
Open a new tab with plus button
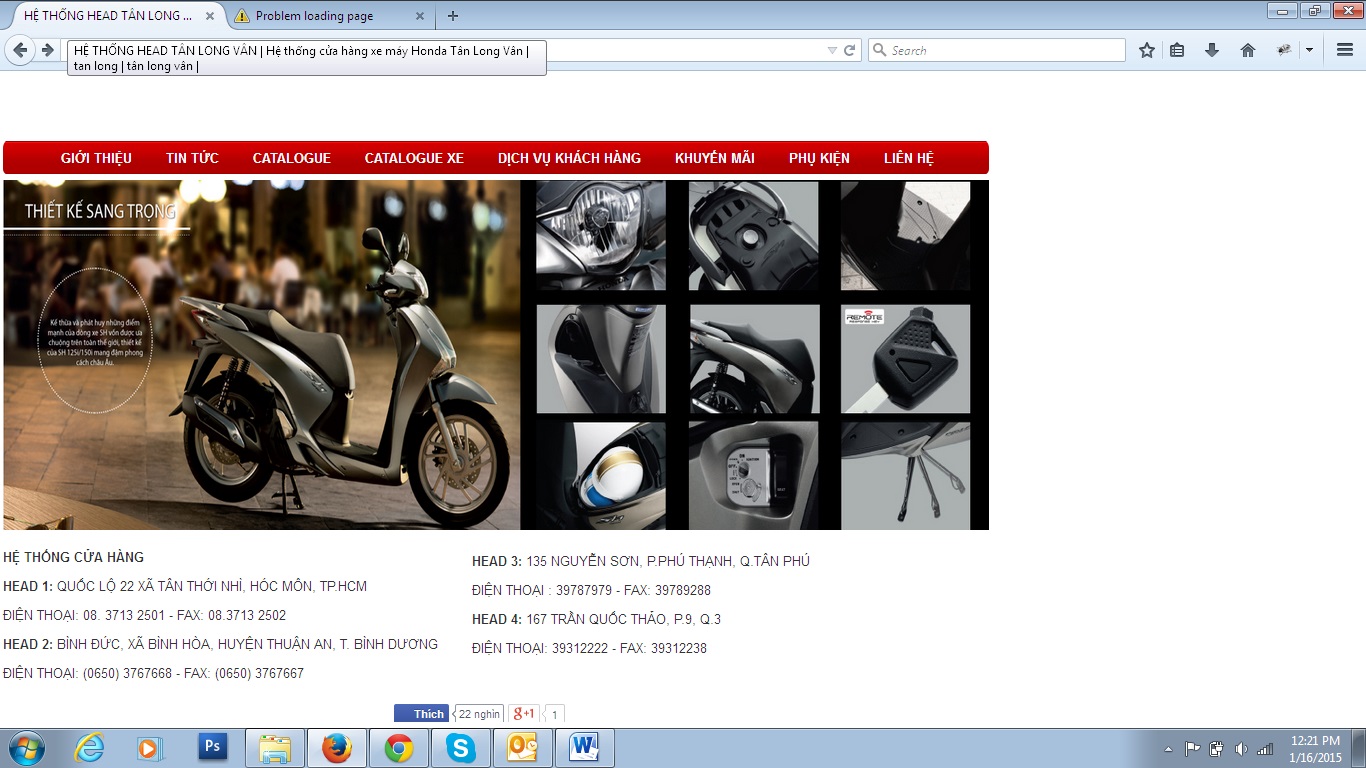pyautogui.click(x=453, y=16)
